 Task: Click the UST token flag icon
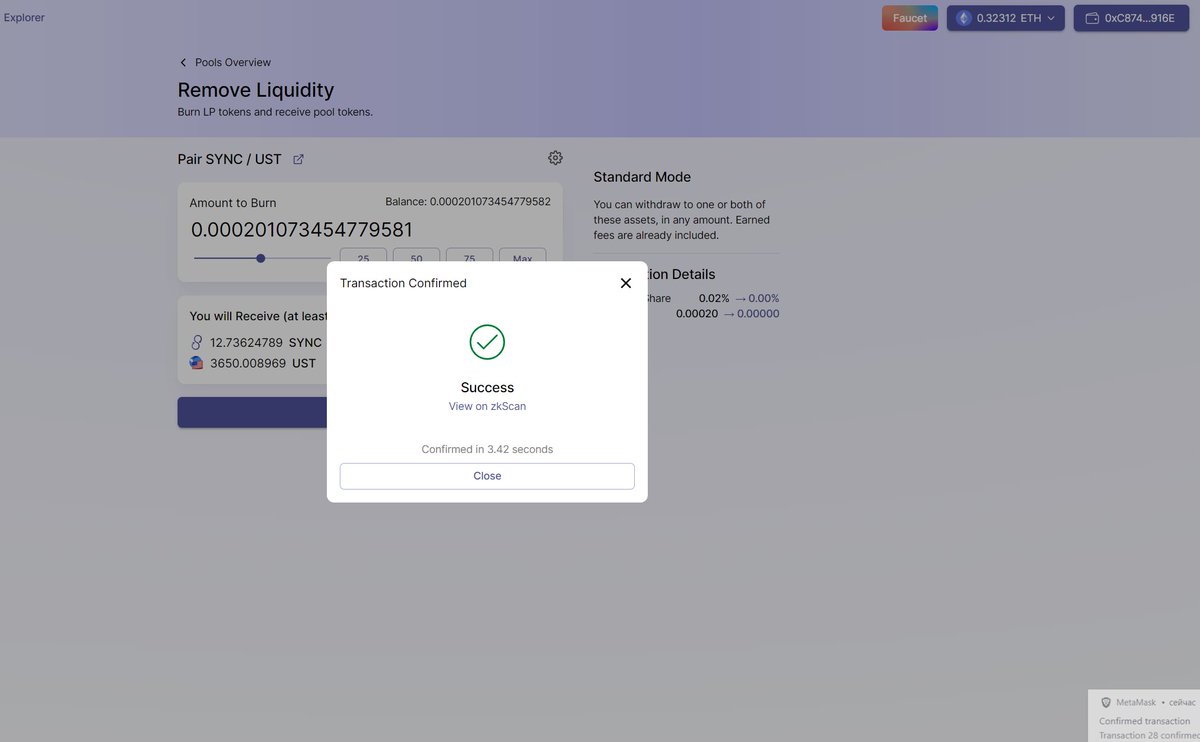[196, 363]
